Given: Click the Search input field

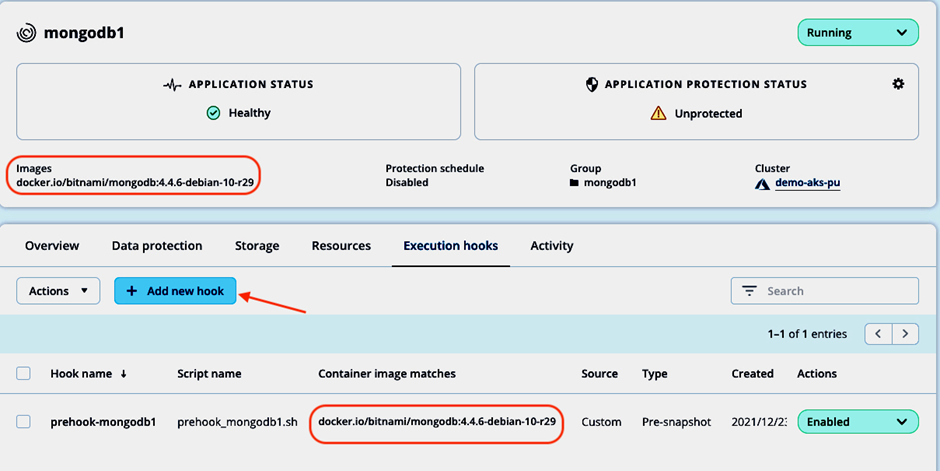Looking at the screenshot, I should [x=825, y=291].
